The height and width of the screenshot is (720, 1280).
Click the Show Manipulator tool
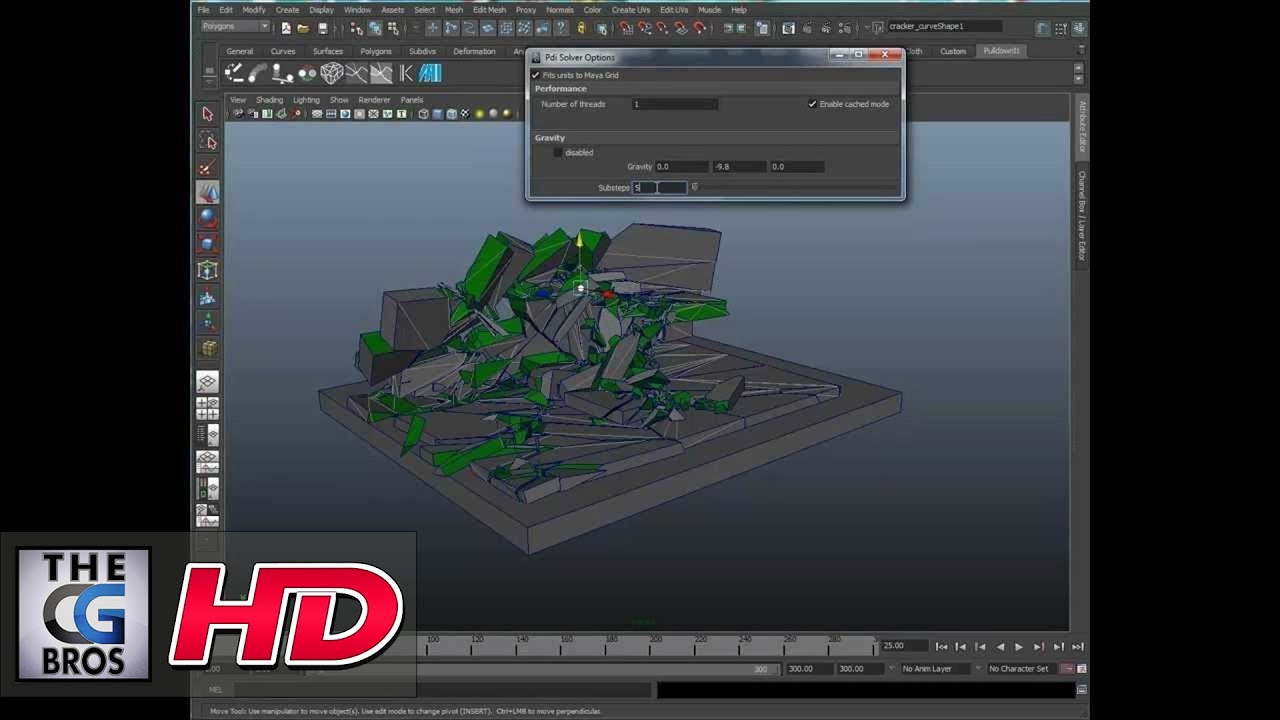tap(208, 322)
